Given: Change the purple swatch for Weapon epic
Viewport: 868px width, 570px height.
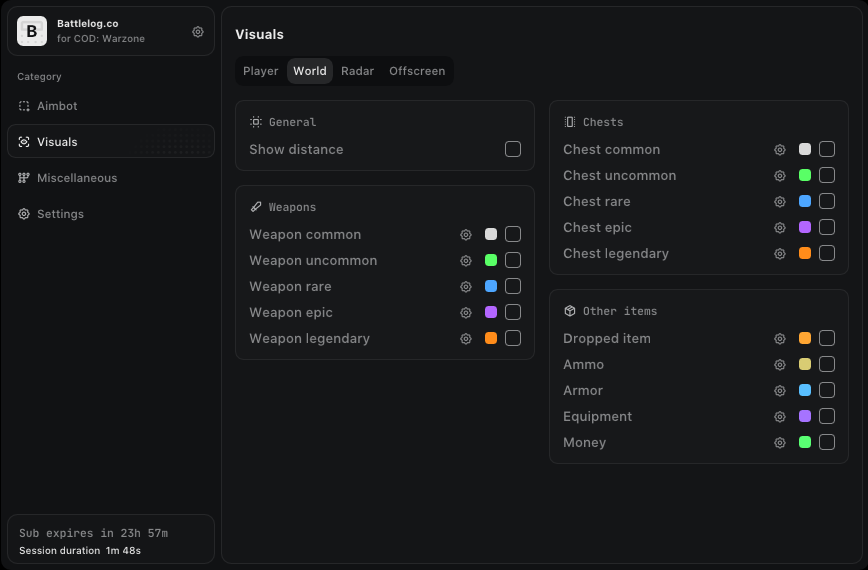Looking at the screenshot, I should 491,312.
